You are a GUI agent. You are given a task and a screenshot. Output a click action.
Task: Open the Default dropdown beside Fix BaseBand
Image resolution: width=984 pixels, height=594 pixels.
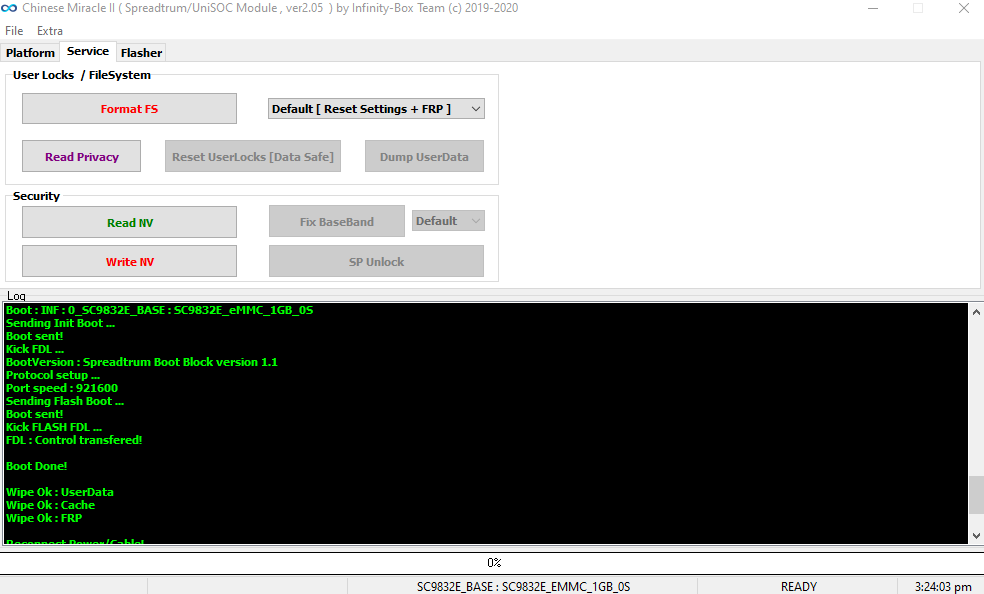pyautogui.click(x=448, y=221)
